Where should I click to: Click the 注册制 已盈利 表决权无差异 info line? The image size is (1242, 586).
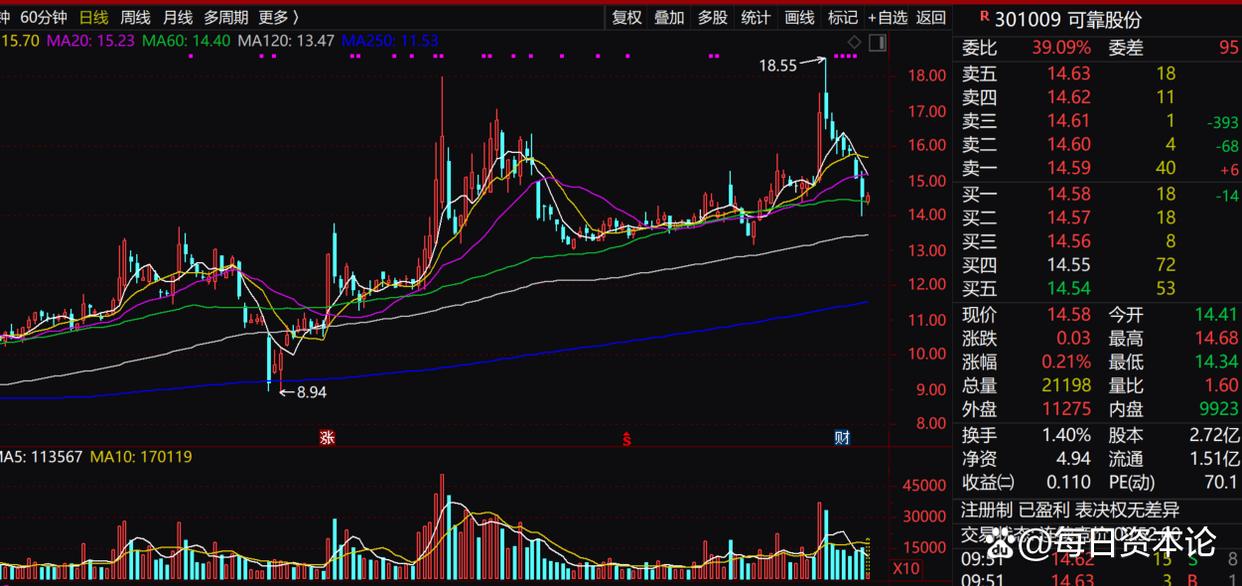(x=1071, y=510)
